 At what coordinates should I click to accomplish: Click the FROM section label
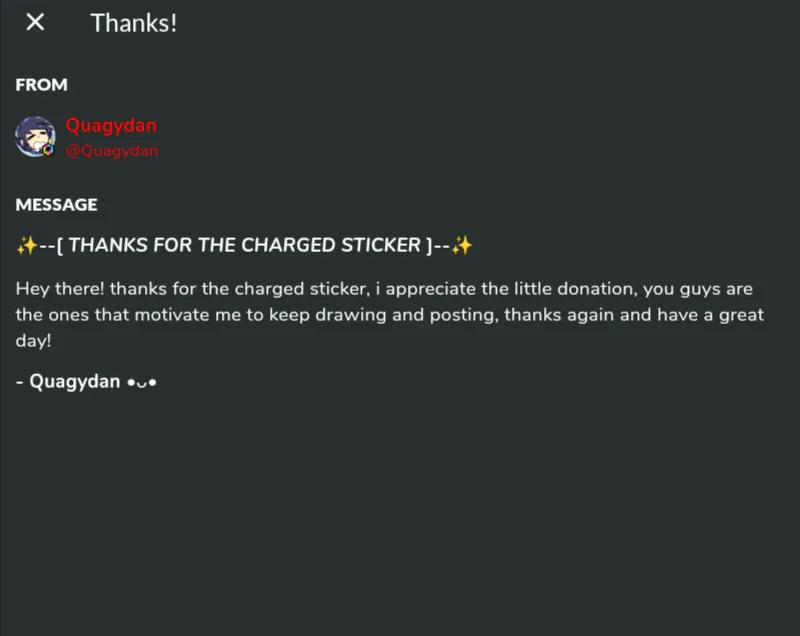[x=41, y=85]
